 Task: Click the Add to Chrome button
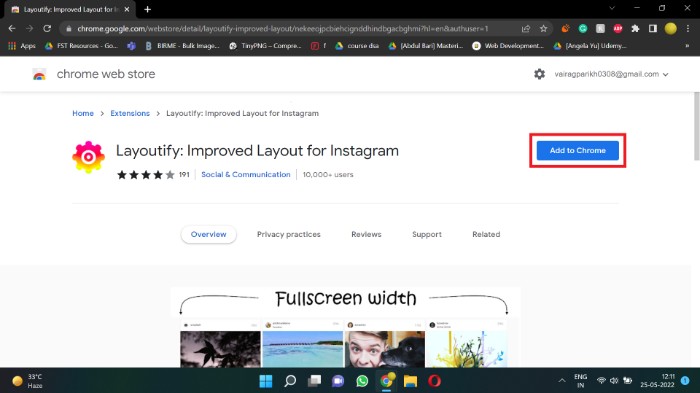click(x=578, y=151)
